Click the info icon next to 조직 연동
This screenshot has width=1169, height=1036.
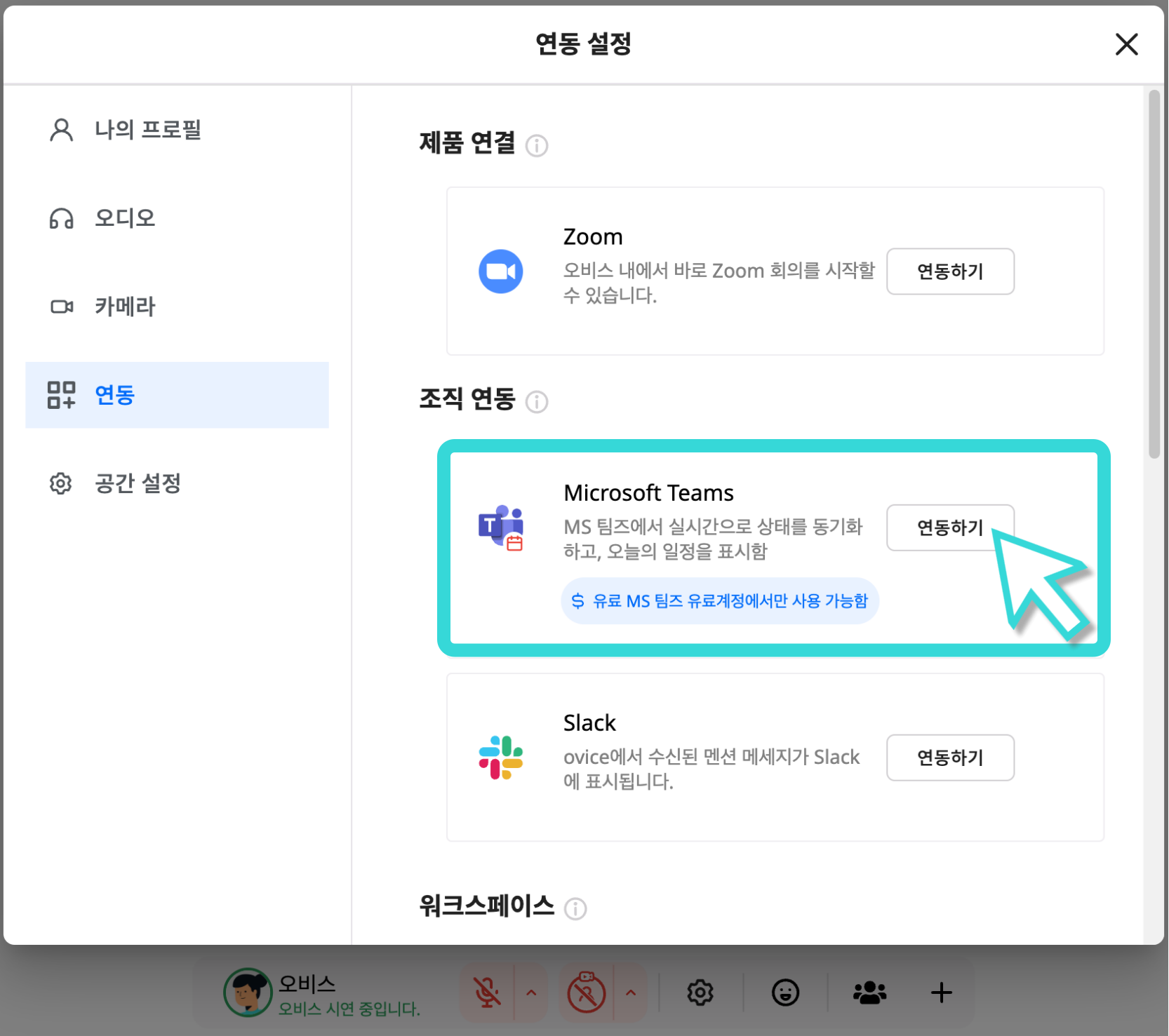click(x=537, y=402)
